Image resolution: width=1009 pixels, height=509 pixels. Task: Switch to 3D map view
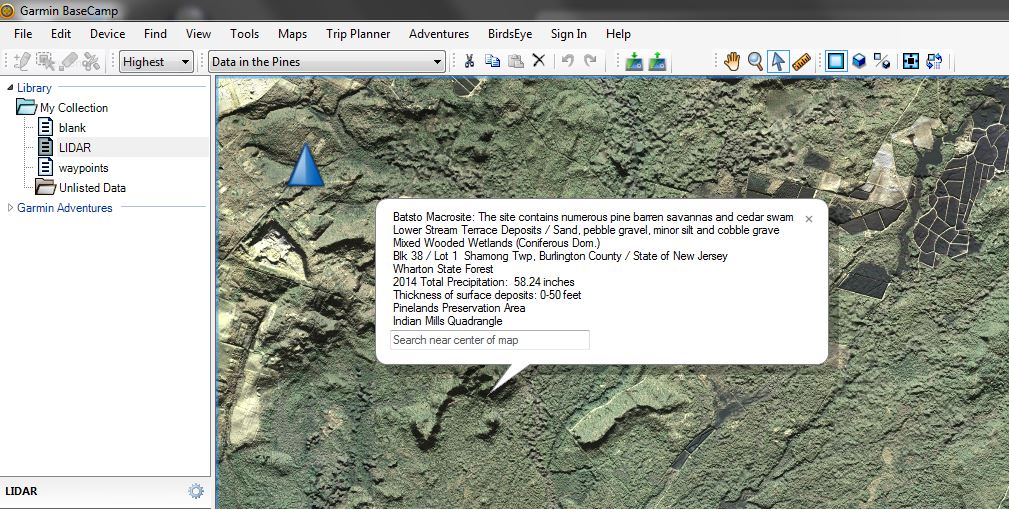click(859, 61)
